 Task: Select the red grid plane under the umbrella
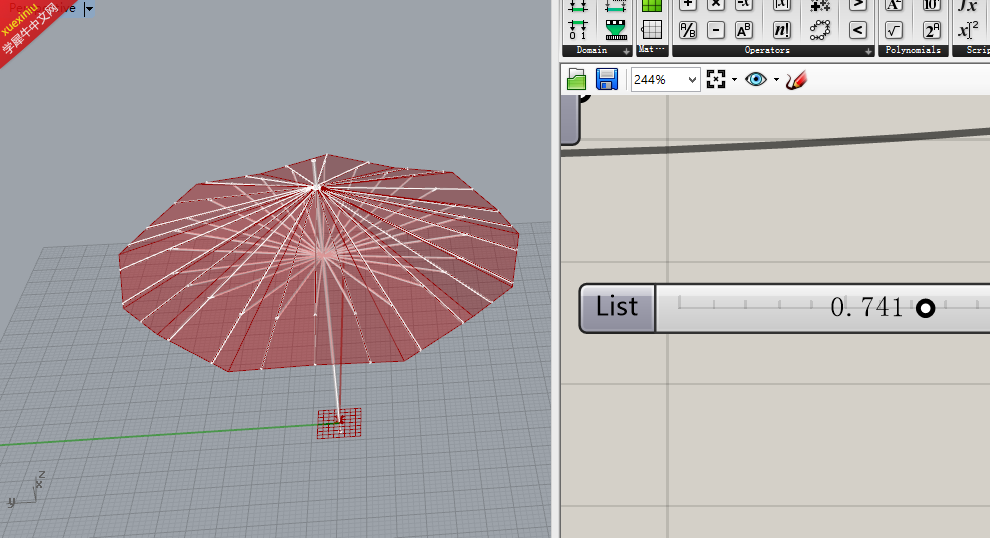click(x=339, y=423)
